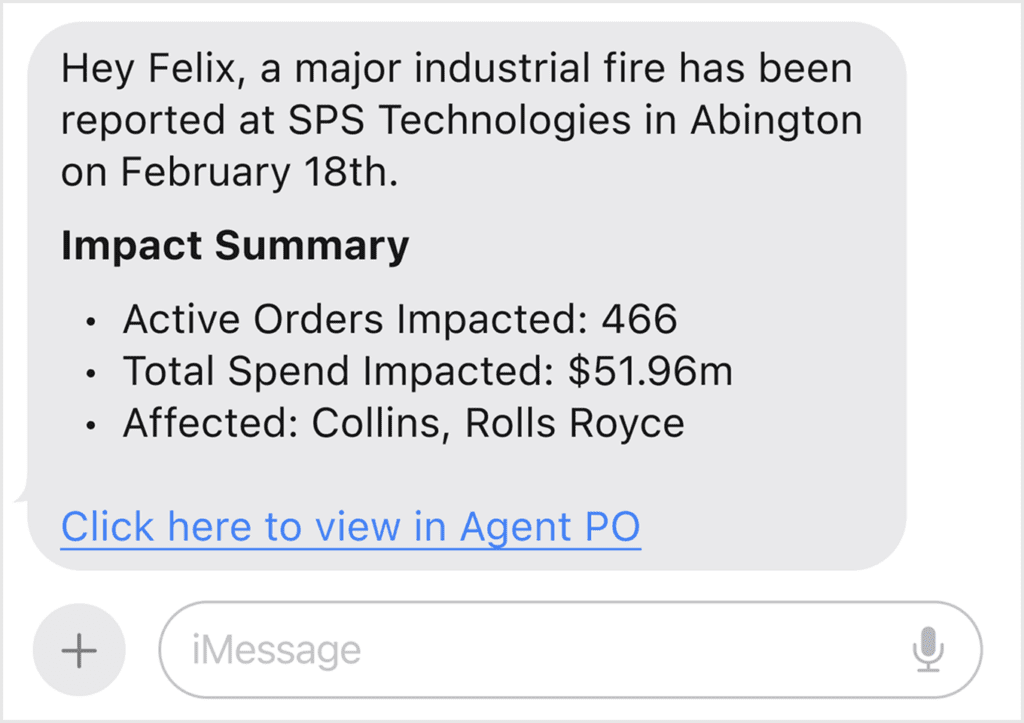Screen dimensions: 1024x723
Task: Open the Click here to view in Agent PO link
Action: click(x=350, y=526)
